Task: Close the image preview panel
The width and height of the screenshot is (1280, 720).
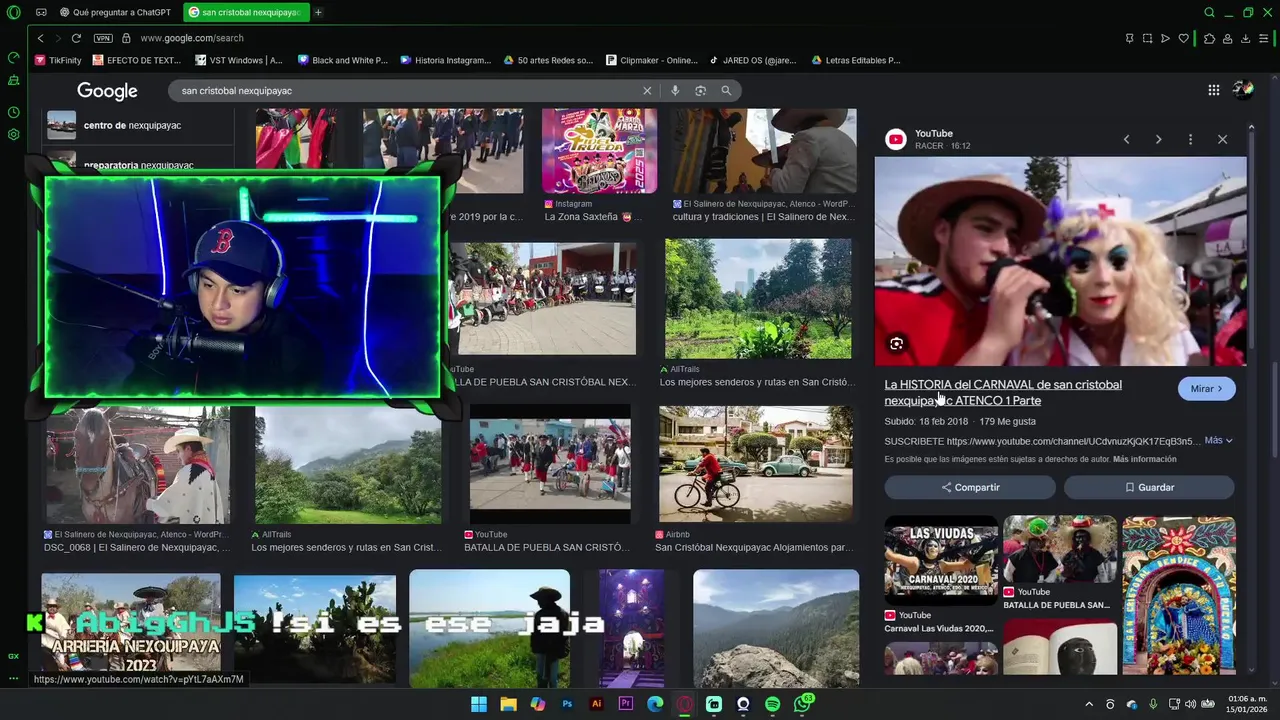Action: [1222, 139]
